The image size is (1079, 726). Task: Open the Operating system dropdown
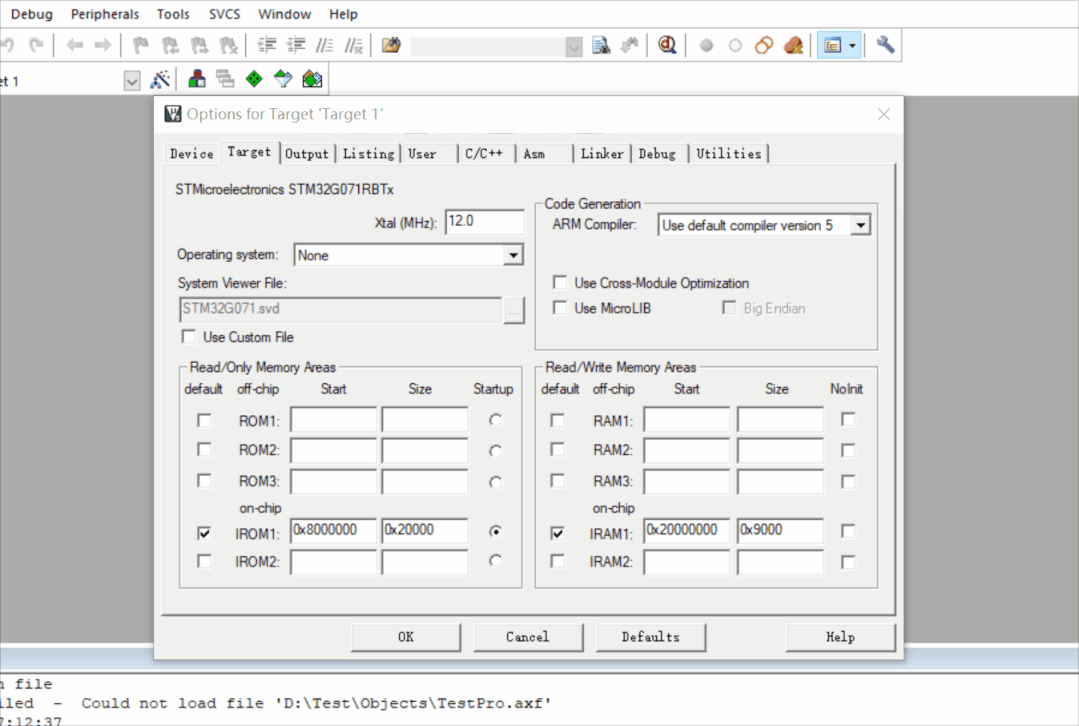point(513,255)
